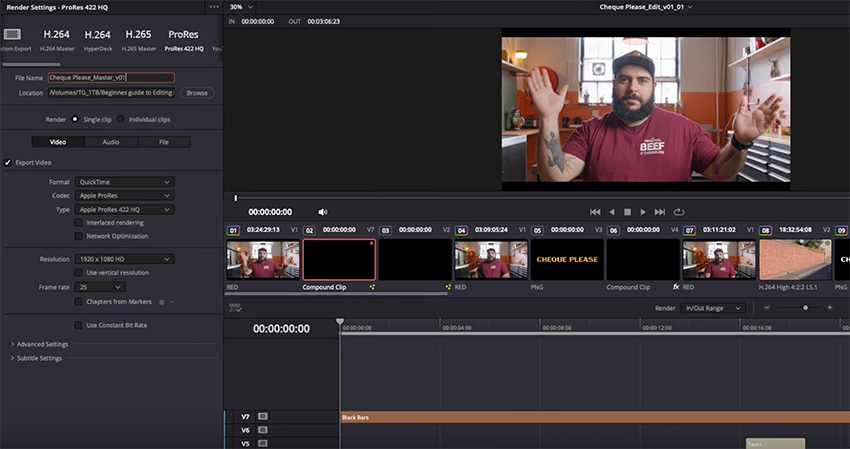The width and height of the screenshot is (850, 449).
Task: Click the timeline zoom slider handle
Action: click(x=804, y=308)
